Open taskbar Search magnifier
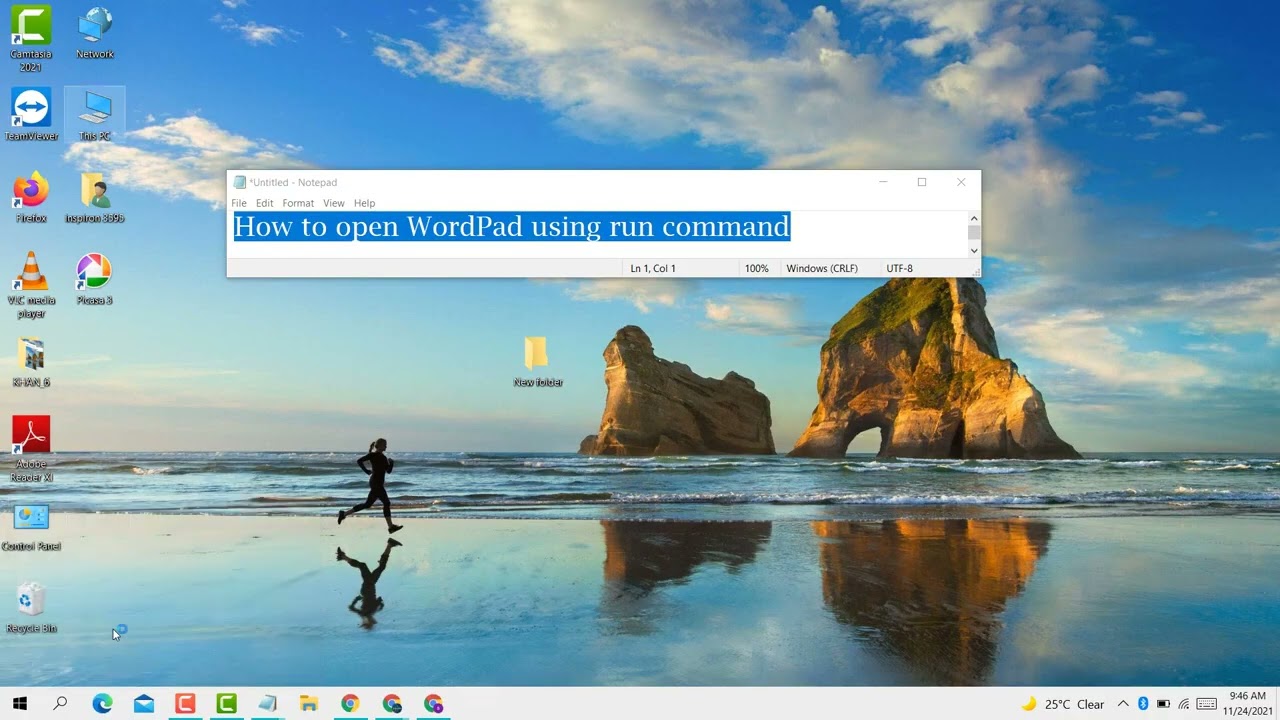 pos(60,703)
